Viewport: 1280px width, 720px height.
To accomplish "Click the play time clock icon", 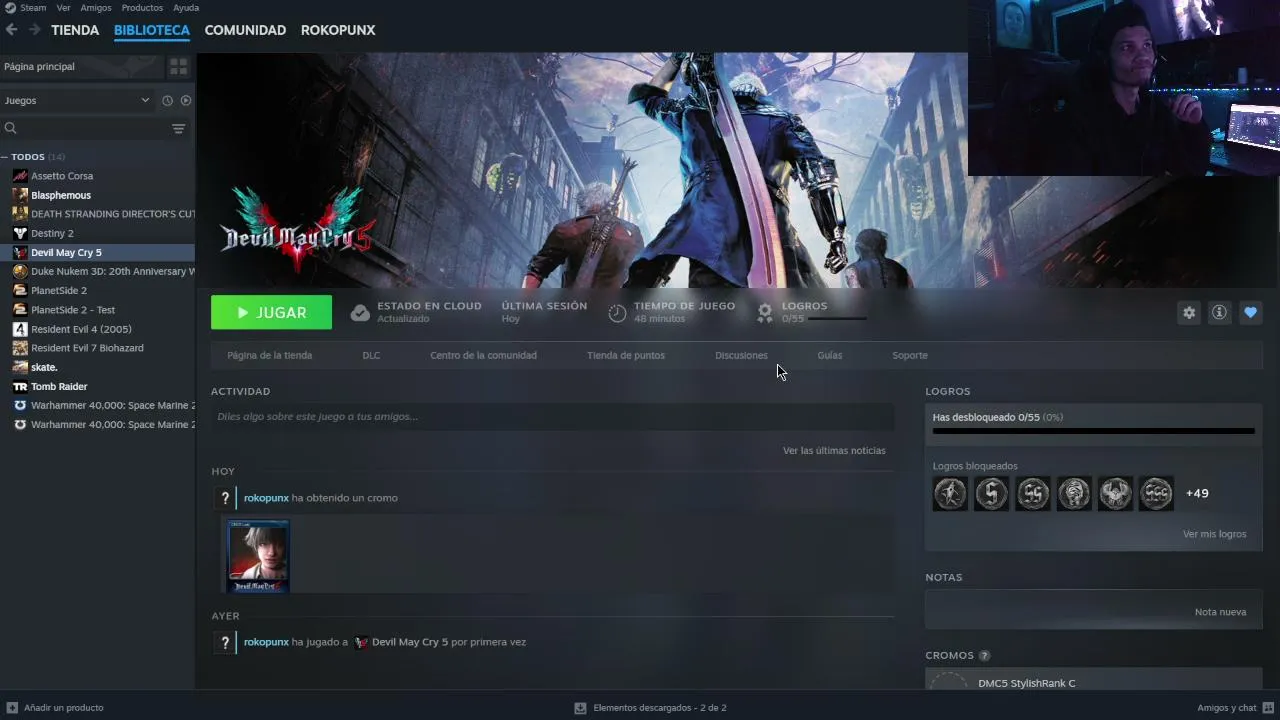I will 617,313.
